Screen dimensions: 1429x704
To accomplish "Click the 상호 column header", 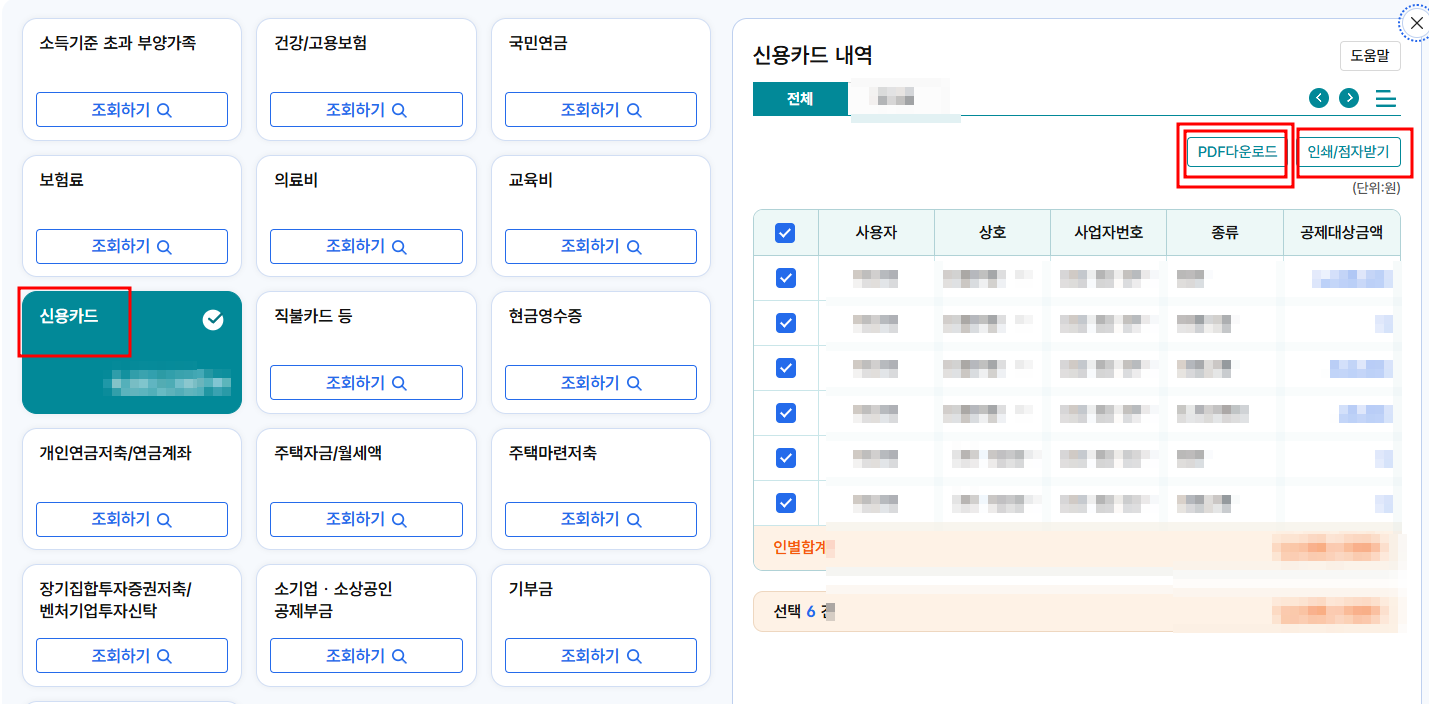I will click(x=992, y=233).
